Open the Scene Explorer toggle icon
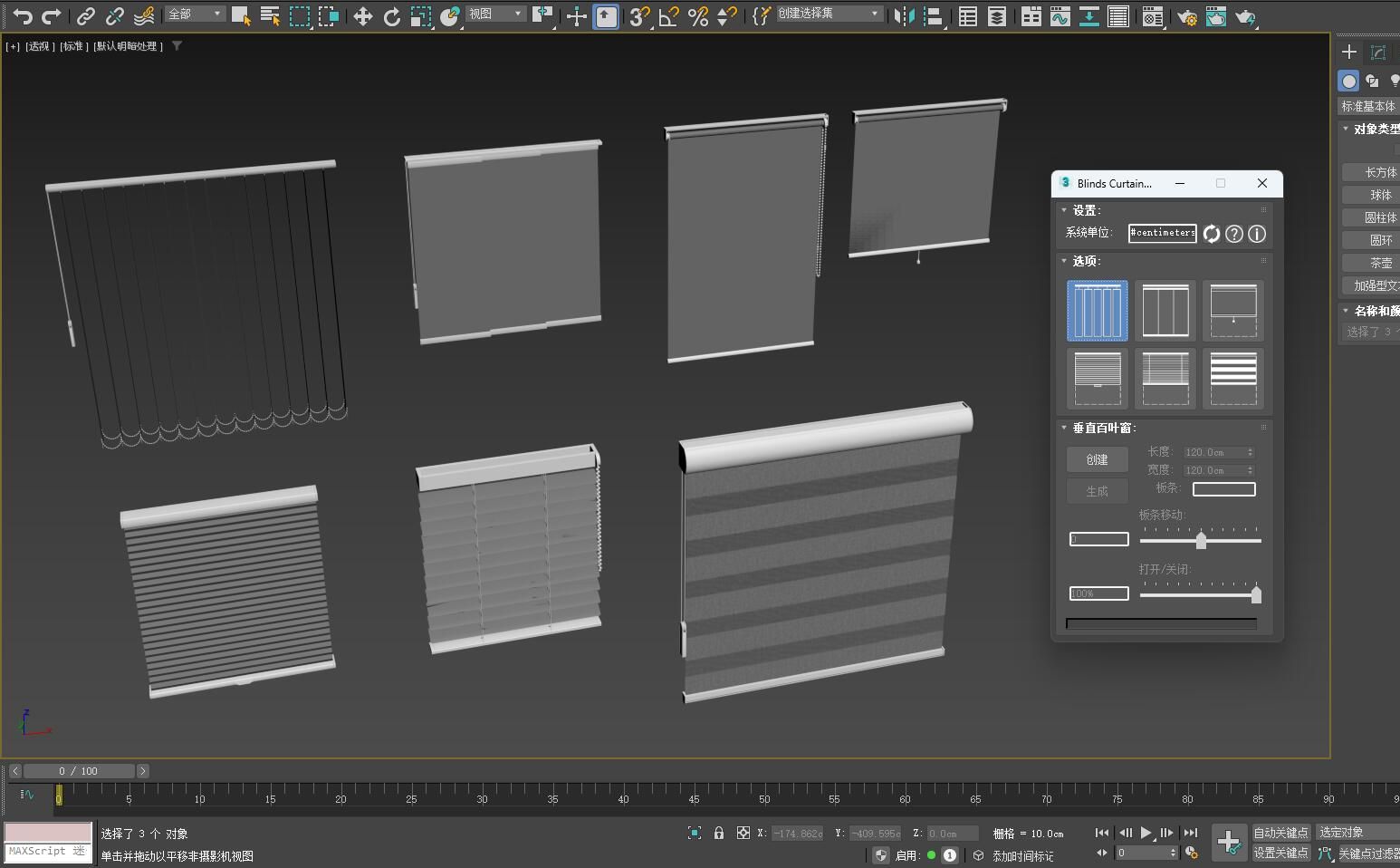This screenshot has height=868, width=1400. point(968,15)
